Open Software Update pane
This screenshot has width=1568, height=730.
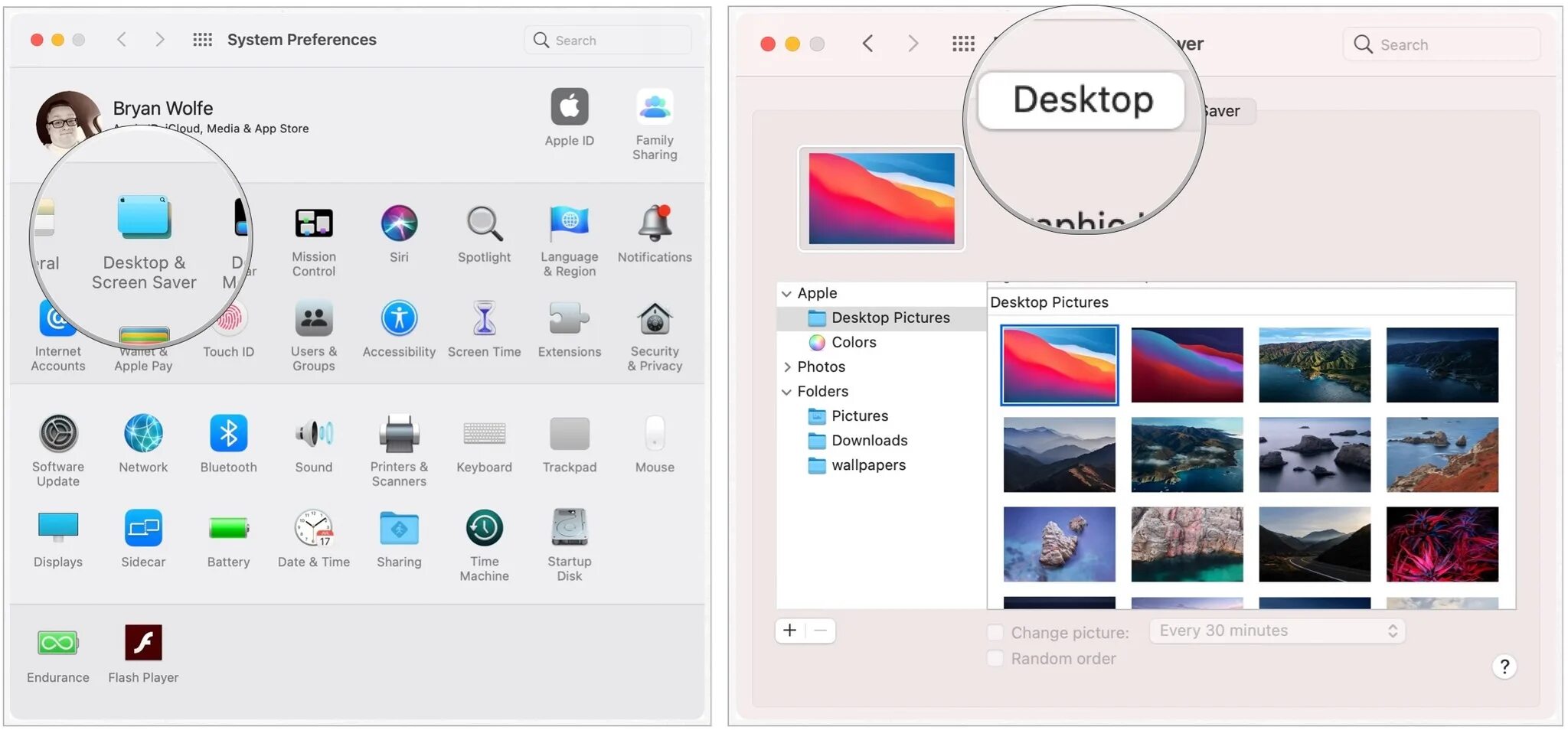click(x=58, y=451)
